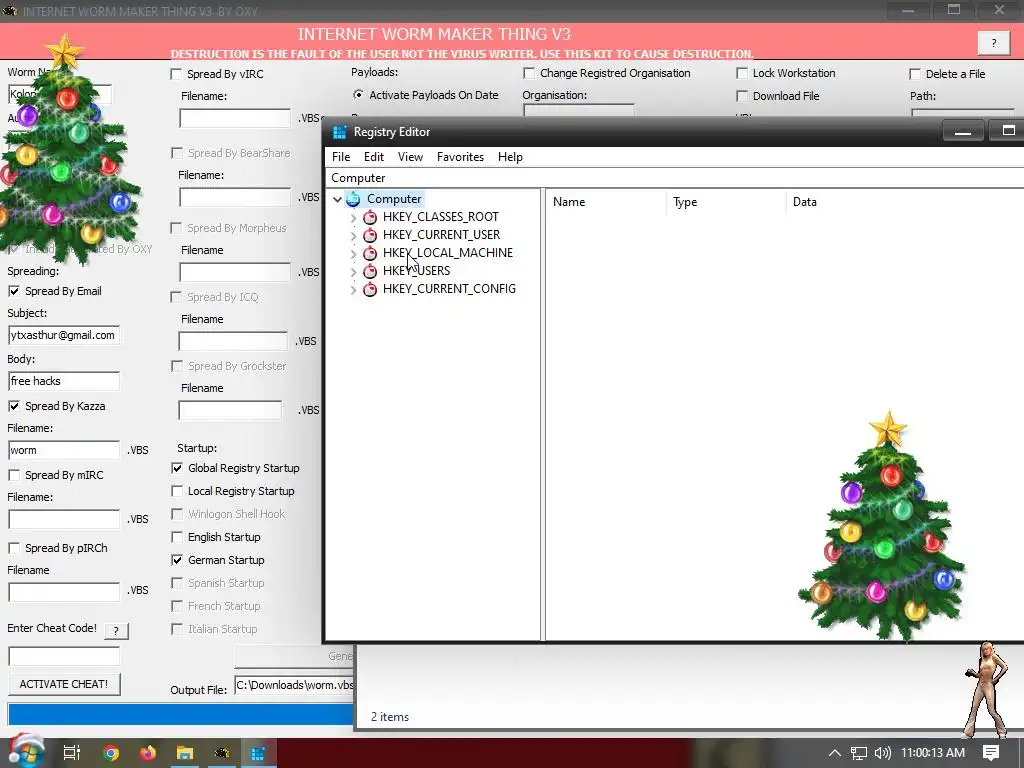This screenshot has height=768, width=1024.
Task: Click the 2 items status text
Action: click(x=390, y=716)
